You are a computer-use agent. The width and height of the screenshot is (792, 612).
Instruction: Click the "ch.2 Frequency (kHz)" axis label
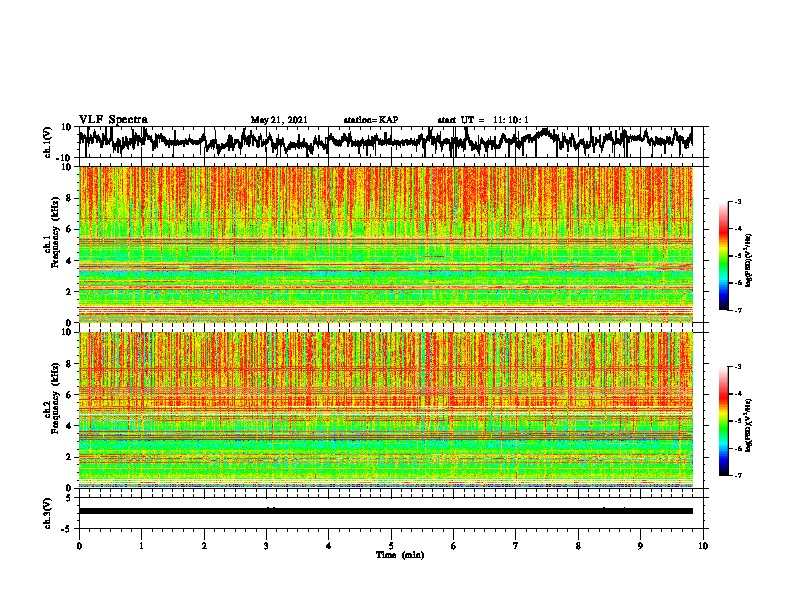pos(51,398)
